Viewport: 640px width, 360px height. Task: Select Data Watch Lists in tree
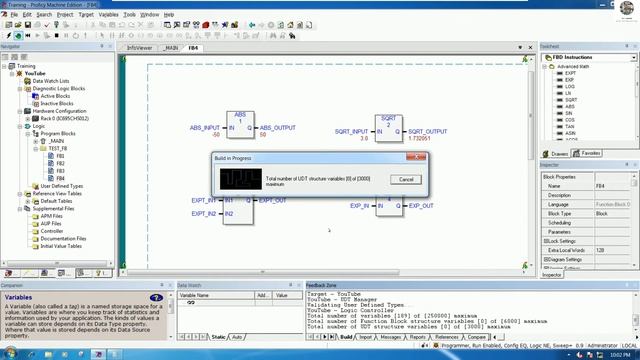[x=51, y=81]
